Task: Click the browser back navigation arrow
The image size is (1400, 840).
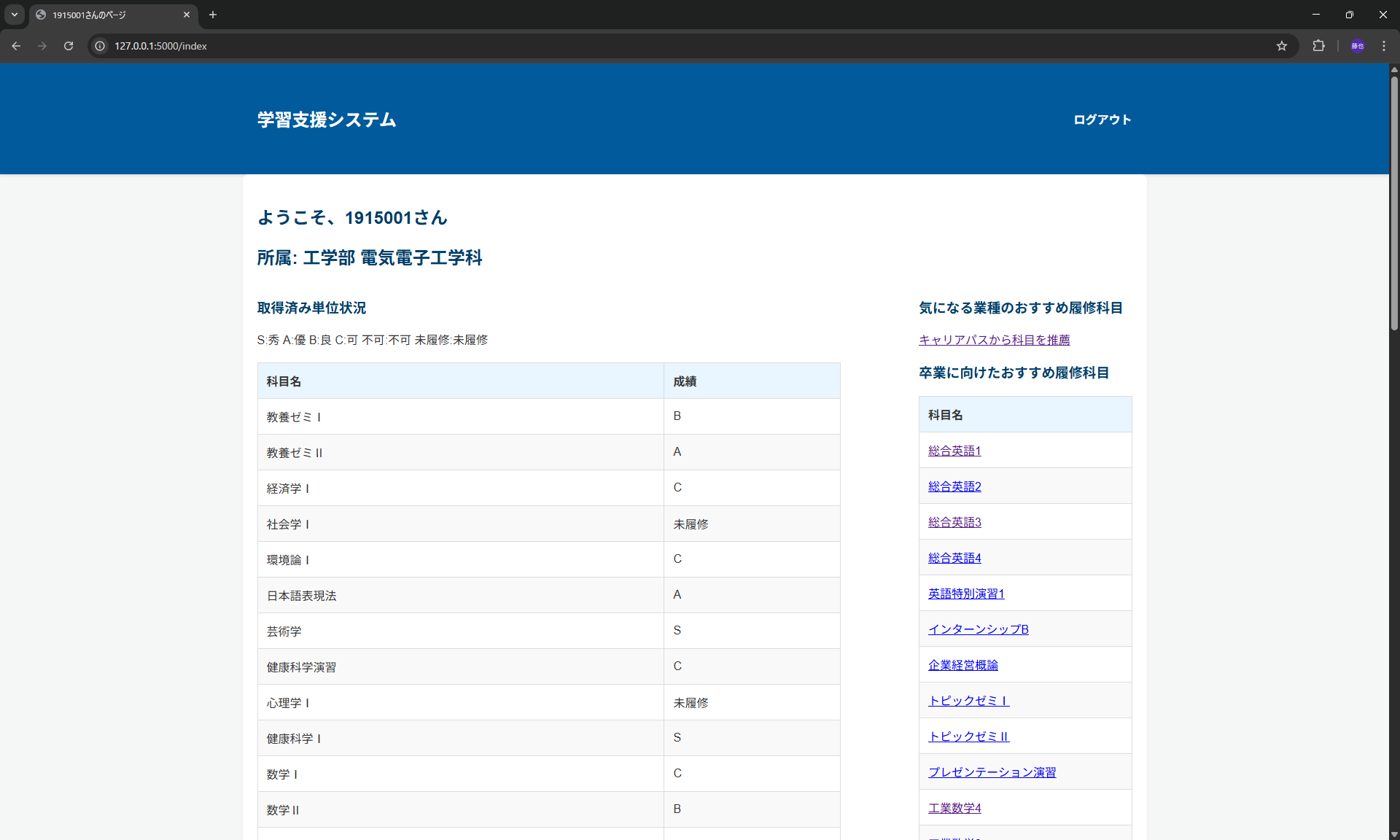Action: (16, 46)
